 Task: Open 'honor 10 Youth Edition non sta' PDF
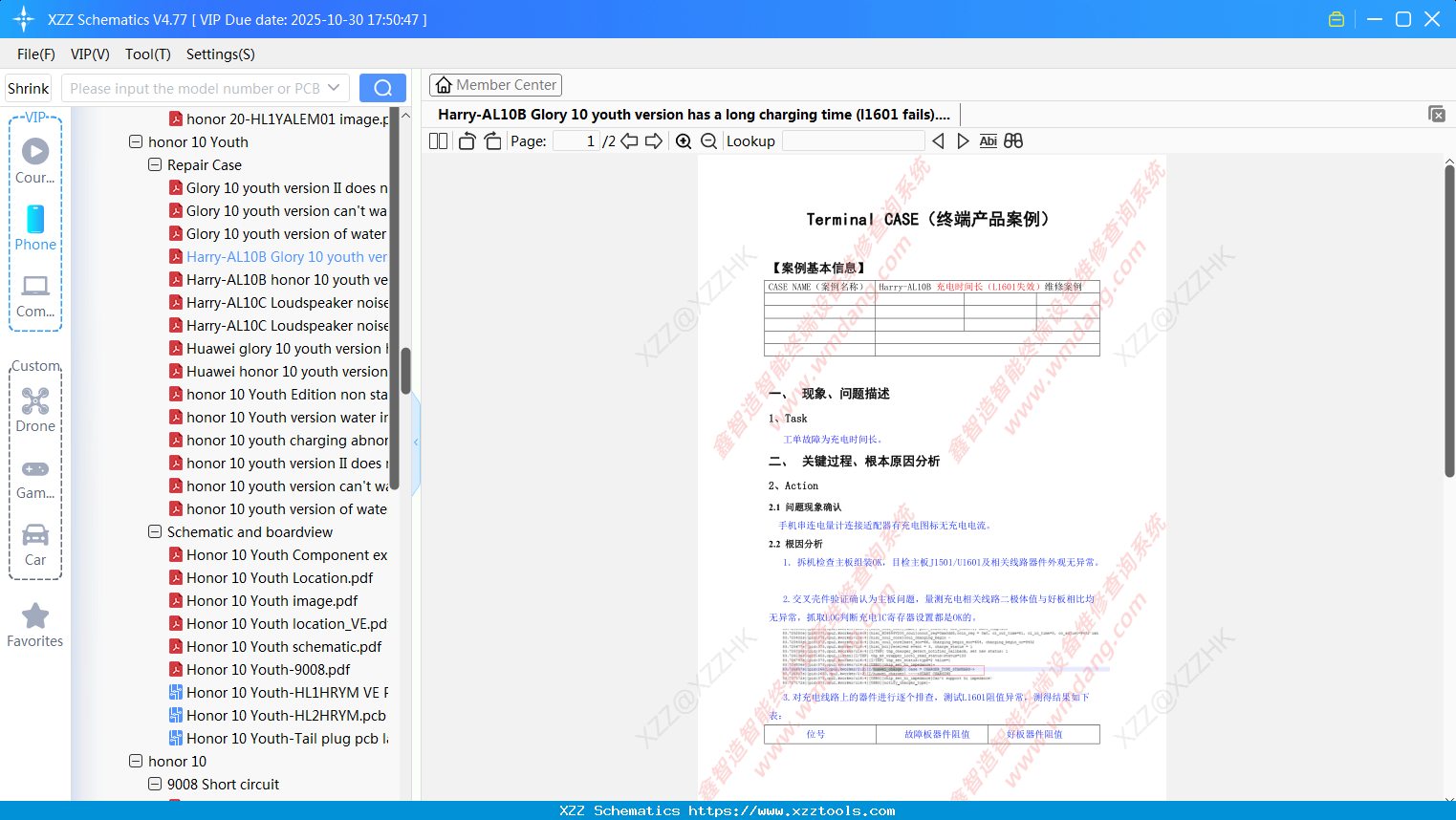pyautogui.click(x=279, y=394)
